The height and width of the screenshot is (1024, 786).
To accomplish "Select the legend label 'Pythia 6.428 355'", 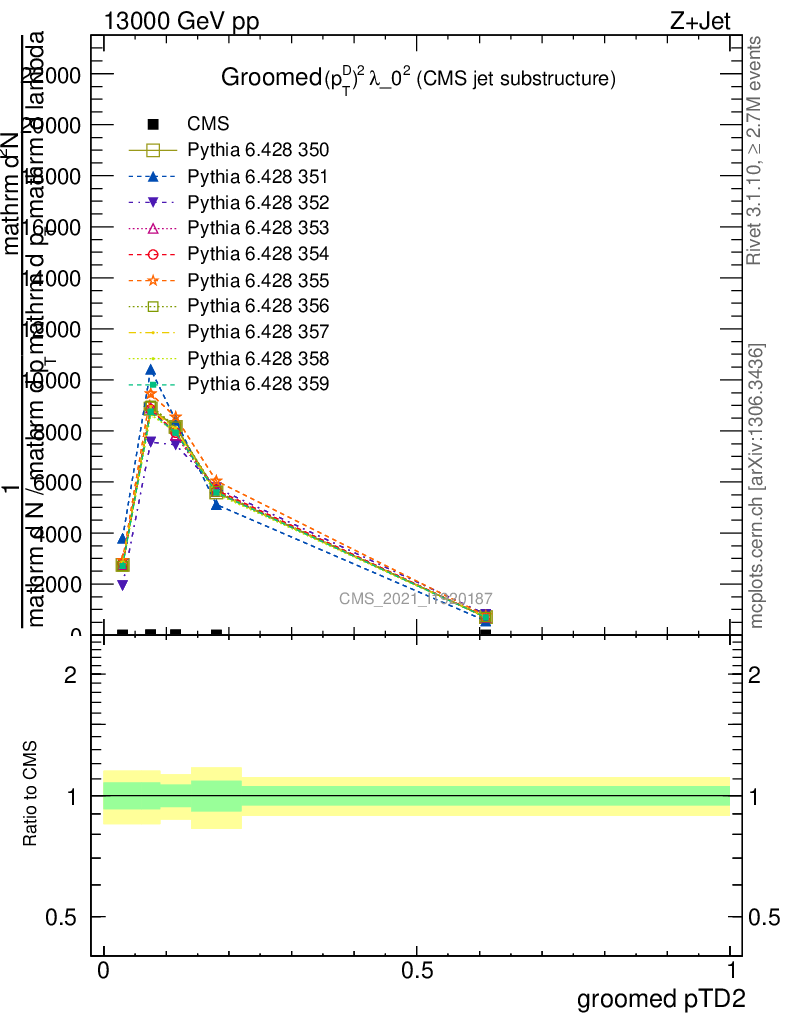I will [258, 280].
